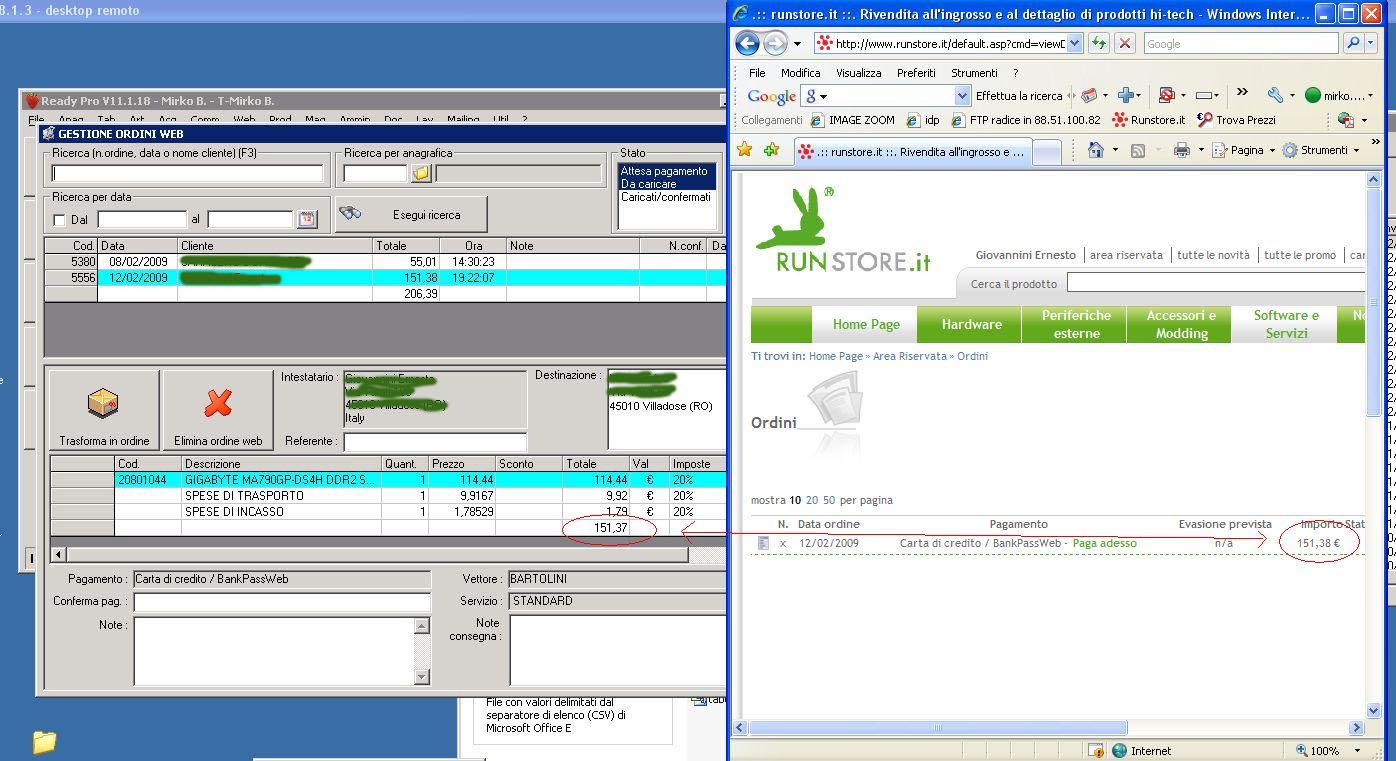
Task: Open the calendar picker next to date range
Action: 307,219
